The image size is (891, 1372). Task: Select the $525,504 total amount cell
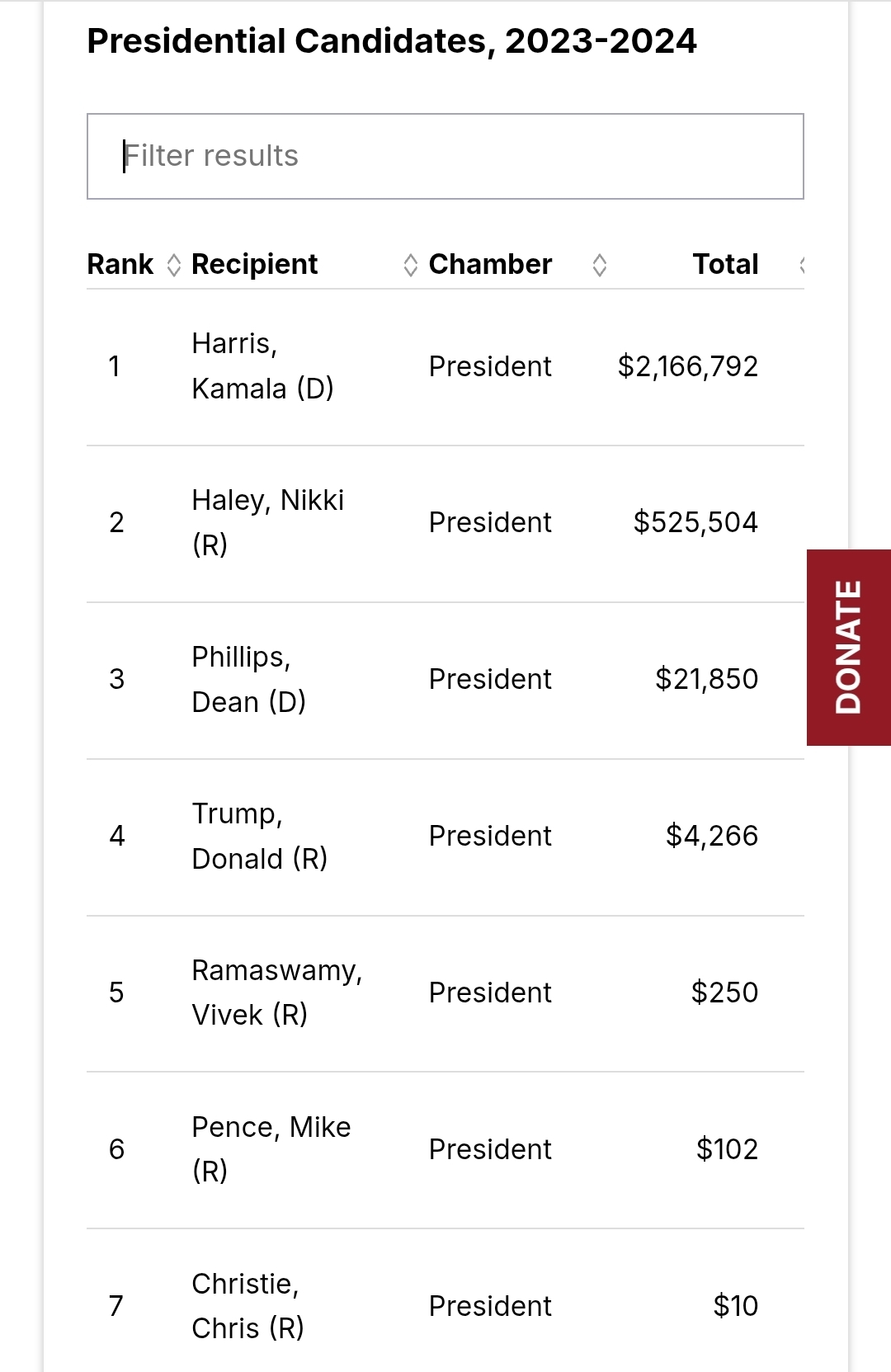point(695,522)
